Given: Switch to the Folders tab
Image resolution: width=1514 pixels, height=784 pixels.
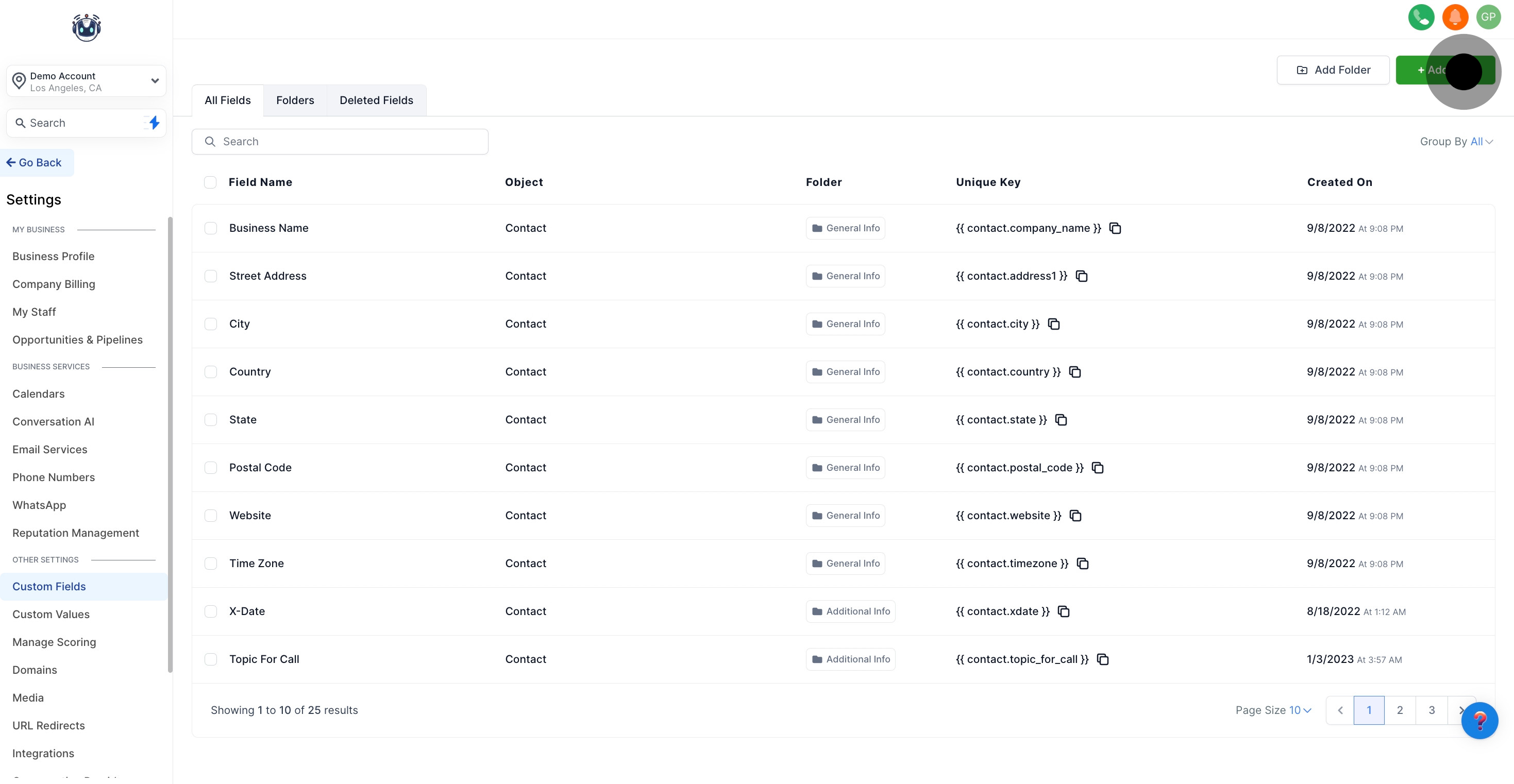Looking at the screenshot, I should 295,100.
